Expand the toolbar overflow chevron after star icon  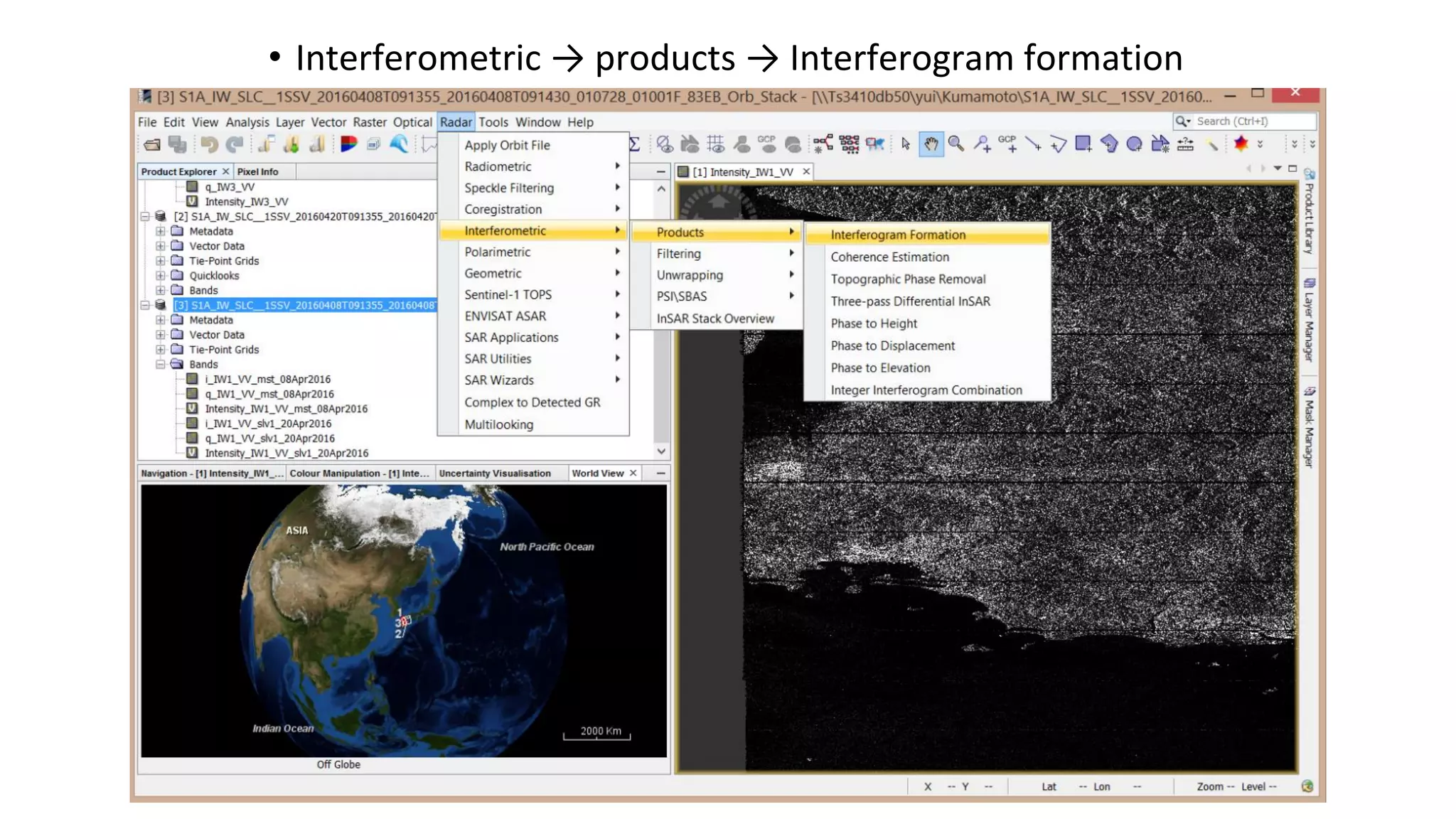[x=1260, y=144]
